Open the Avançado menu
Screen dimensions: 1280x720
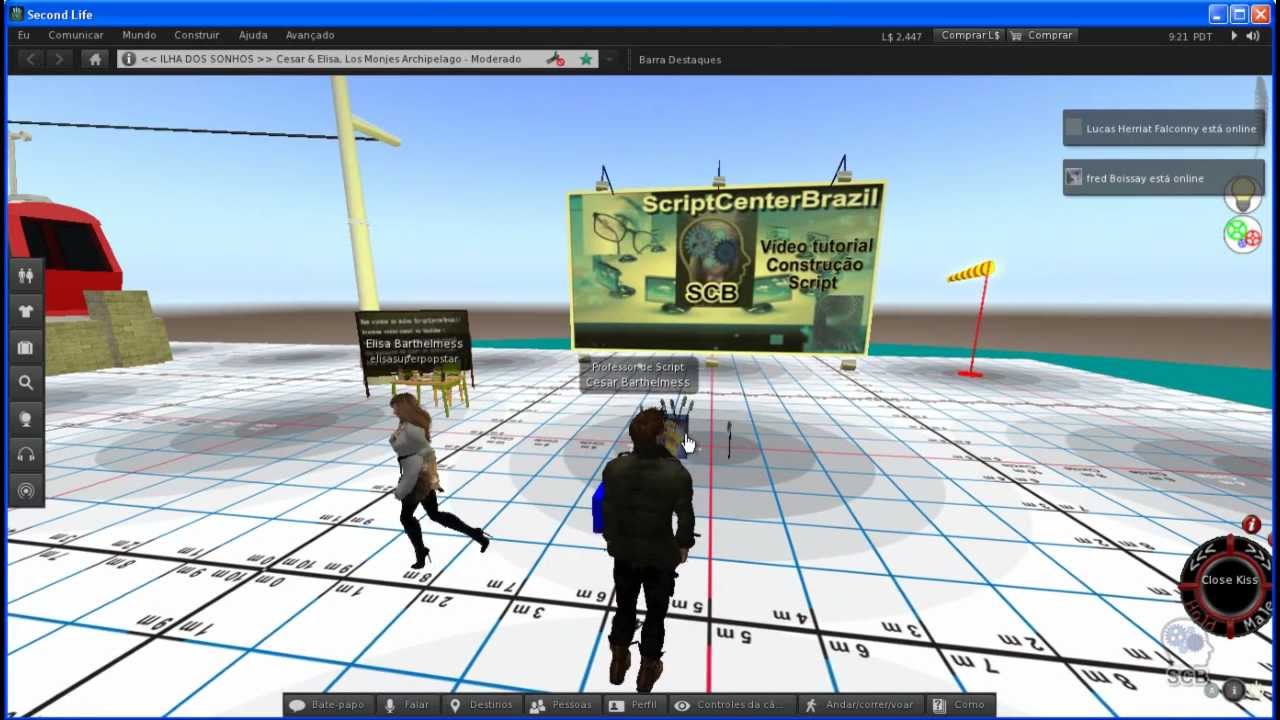click(x=310, y=35)
